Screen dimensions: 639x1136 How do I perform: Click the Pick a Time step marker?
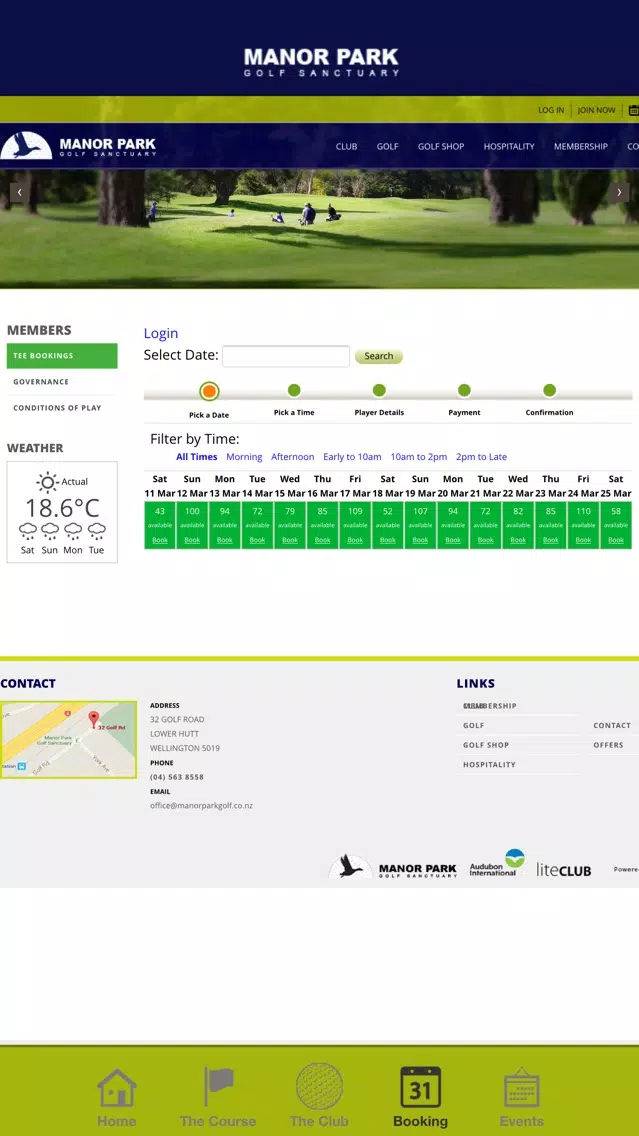[294, 390]
